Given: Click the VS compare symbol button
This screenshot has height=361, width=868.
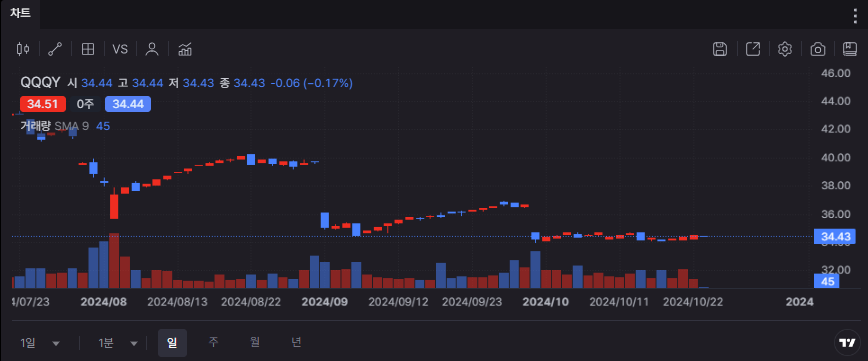Looking at the screenshot, I should [120, 49].
